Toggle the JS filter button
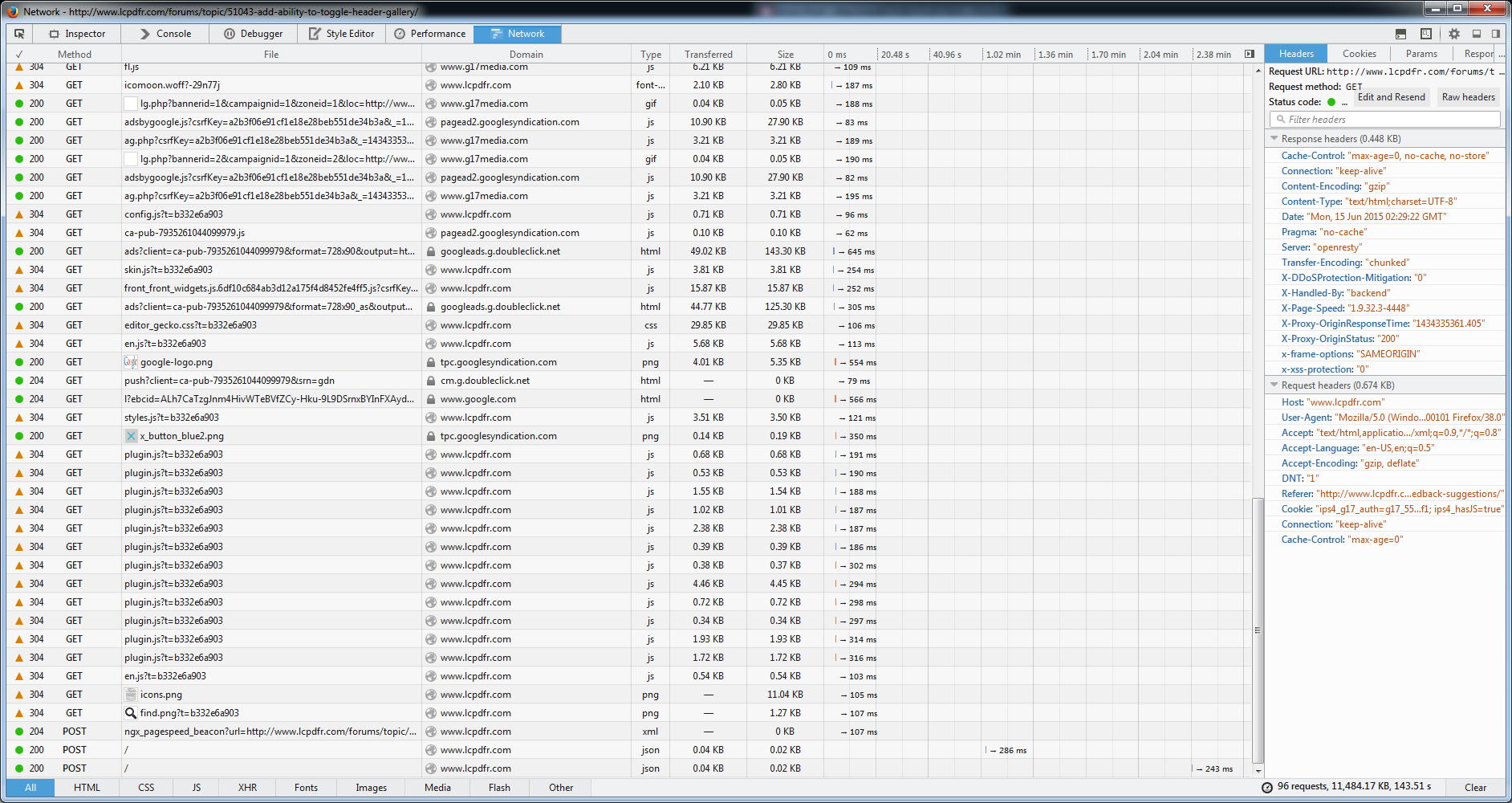Viewport: 1512px width, 803px height. click(x=197, y=788)
